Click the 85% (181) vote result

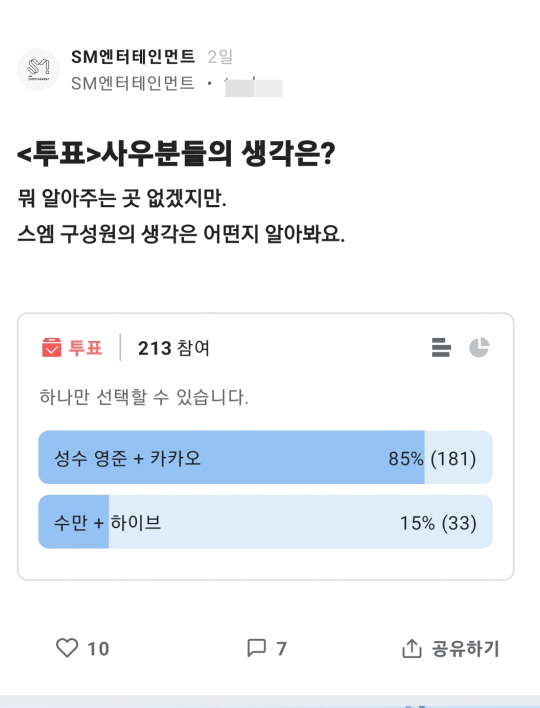click(432, 458)
